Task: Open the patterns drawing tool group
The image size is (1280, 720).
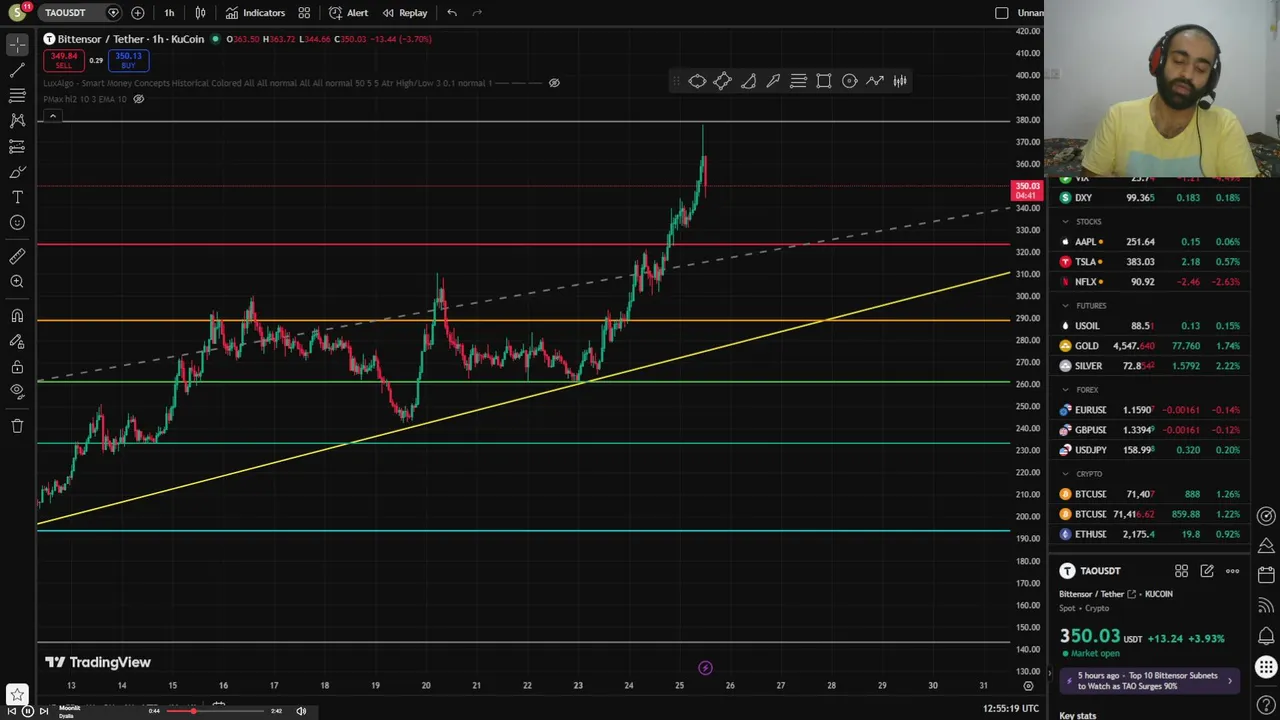Action: point(17,120)
